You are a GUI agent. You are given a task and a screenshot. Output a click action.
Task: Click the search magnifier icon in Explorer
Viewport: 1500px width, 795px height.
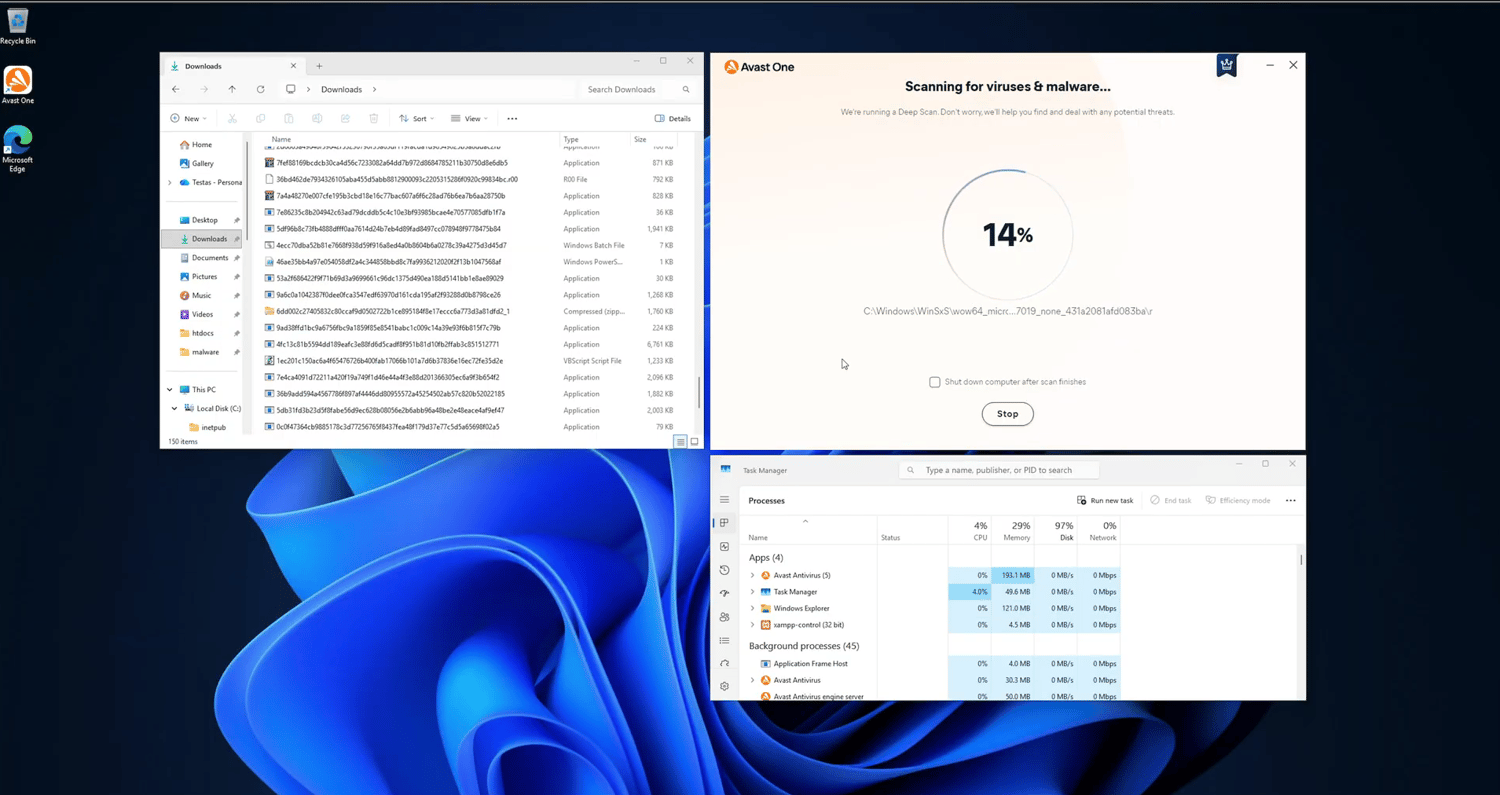pyautogui.click(x=686, y=89)
